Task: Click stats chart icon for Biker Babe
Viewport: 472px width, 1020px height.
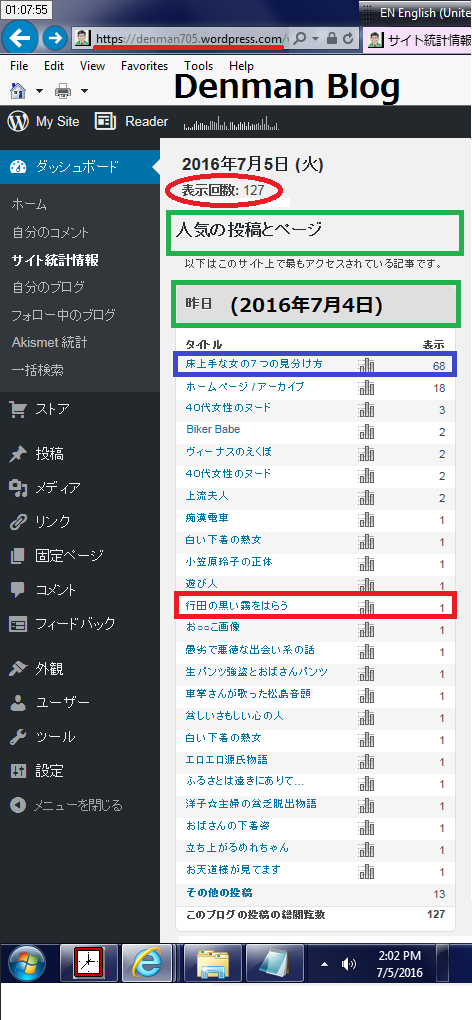Action: (x=367, y=430)
